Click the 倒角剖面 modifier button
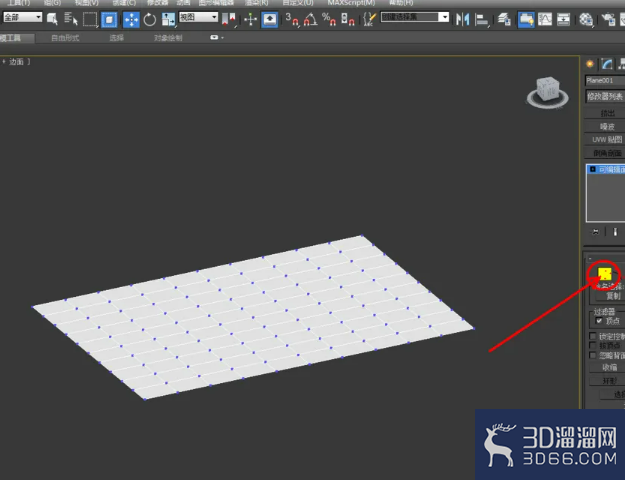The height and width of the screenshot is (480, 625). pyautogui.click(x=605, y=153)
